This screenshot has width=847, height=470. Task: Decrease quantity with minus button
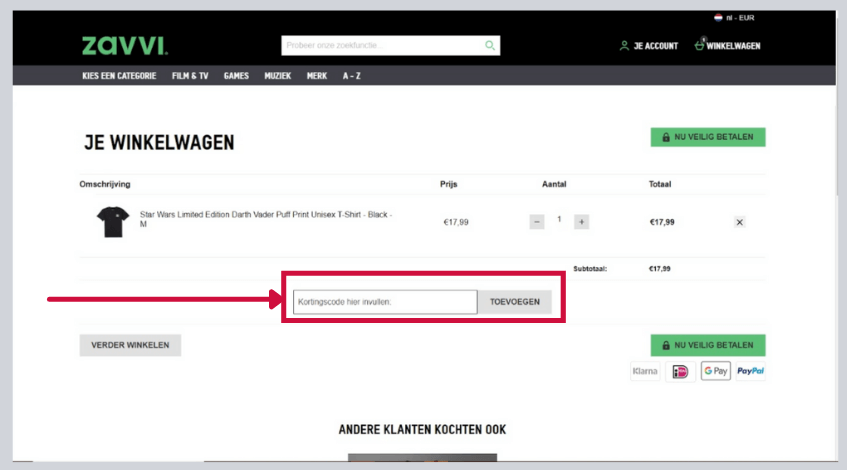(536, 222)
